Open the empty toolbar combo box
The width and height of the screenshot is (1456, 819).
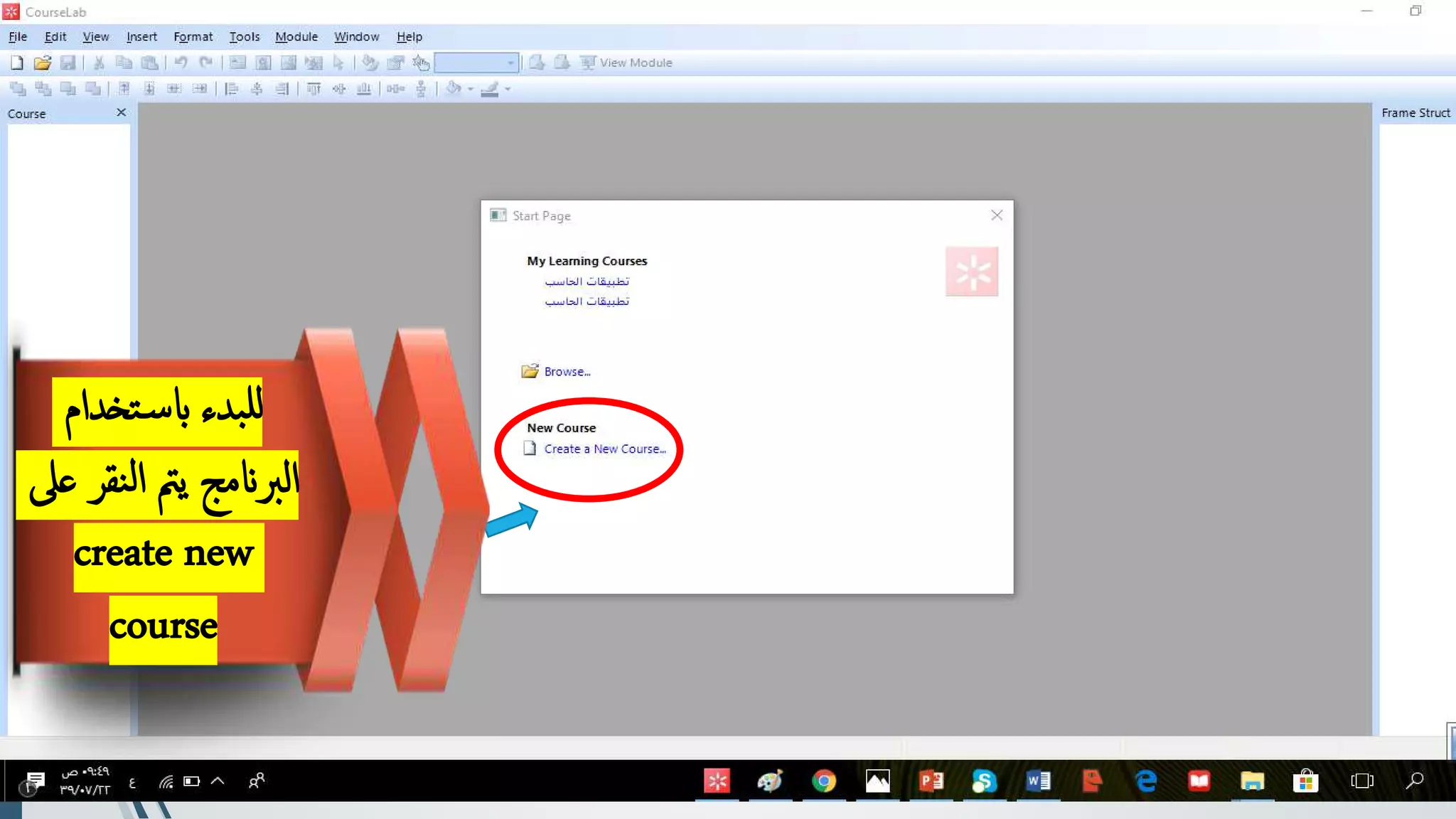click(510, 63)
